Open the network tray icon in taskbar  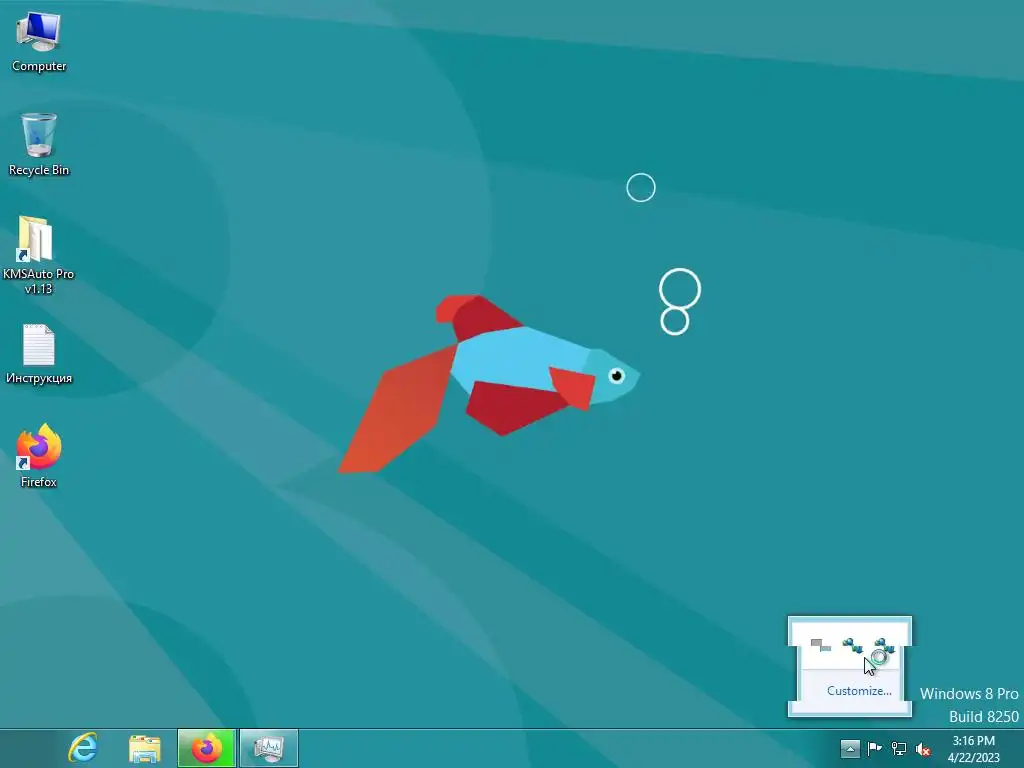click(x=899, y=748)
